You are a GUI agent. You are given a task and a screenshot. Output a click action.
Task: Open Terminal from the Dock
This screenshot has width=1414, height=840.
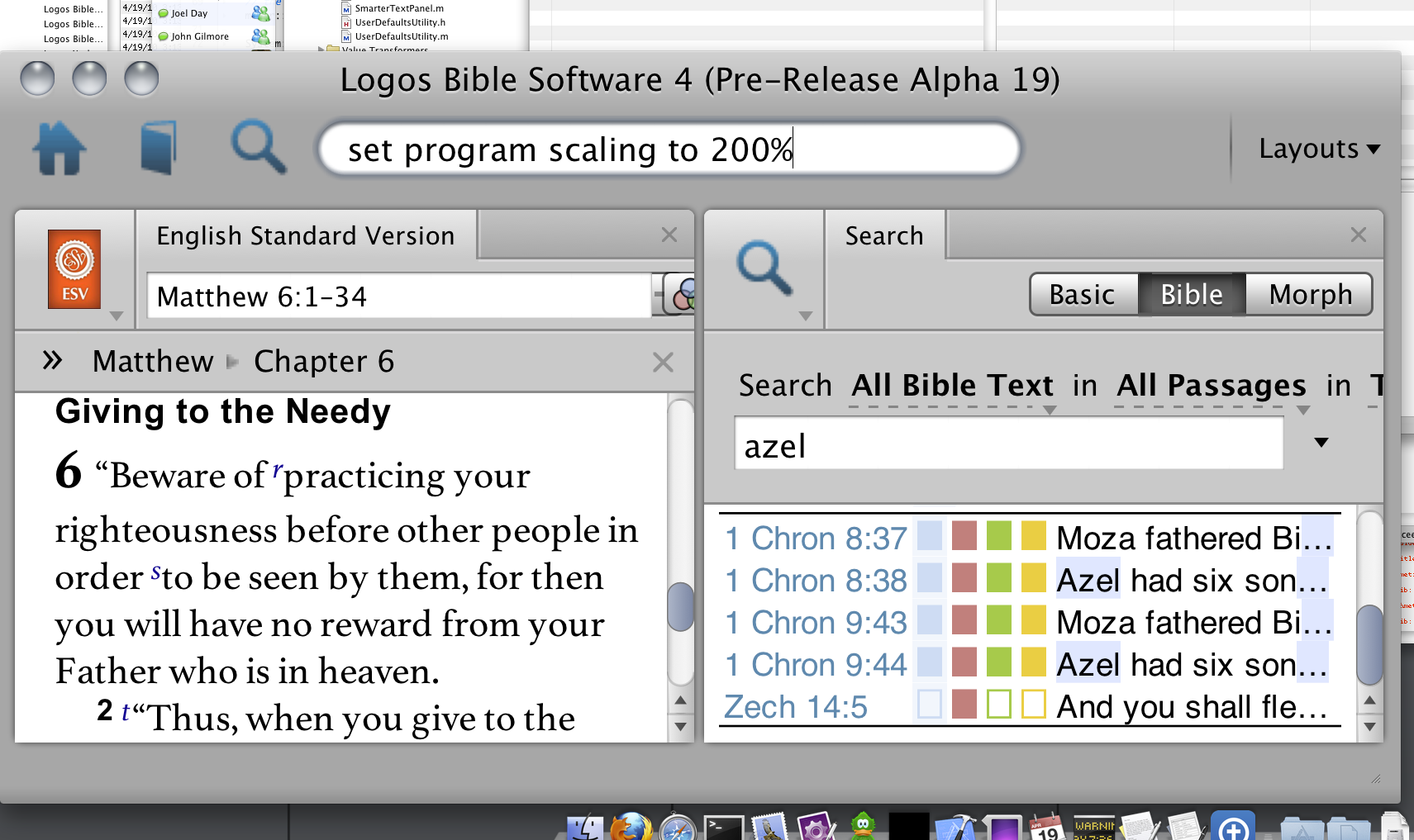click(724, 828)
